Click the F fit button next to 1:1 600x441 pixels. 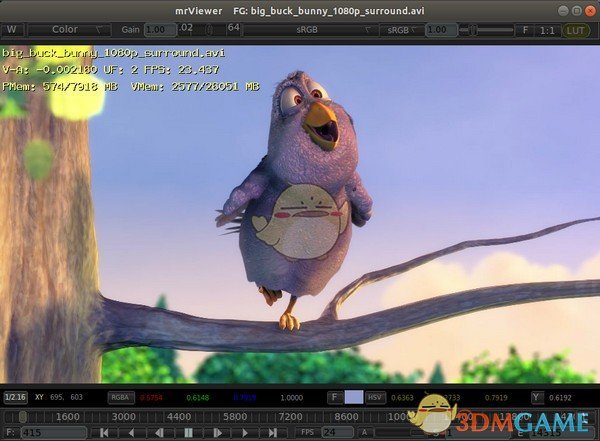(525, 30)
